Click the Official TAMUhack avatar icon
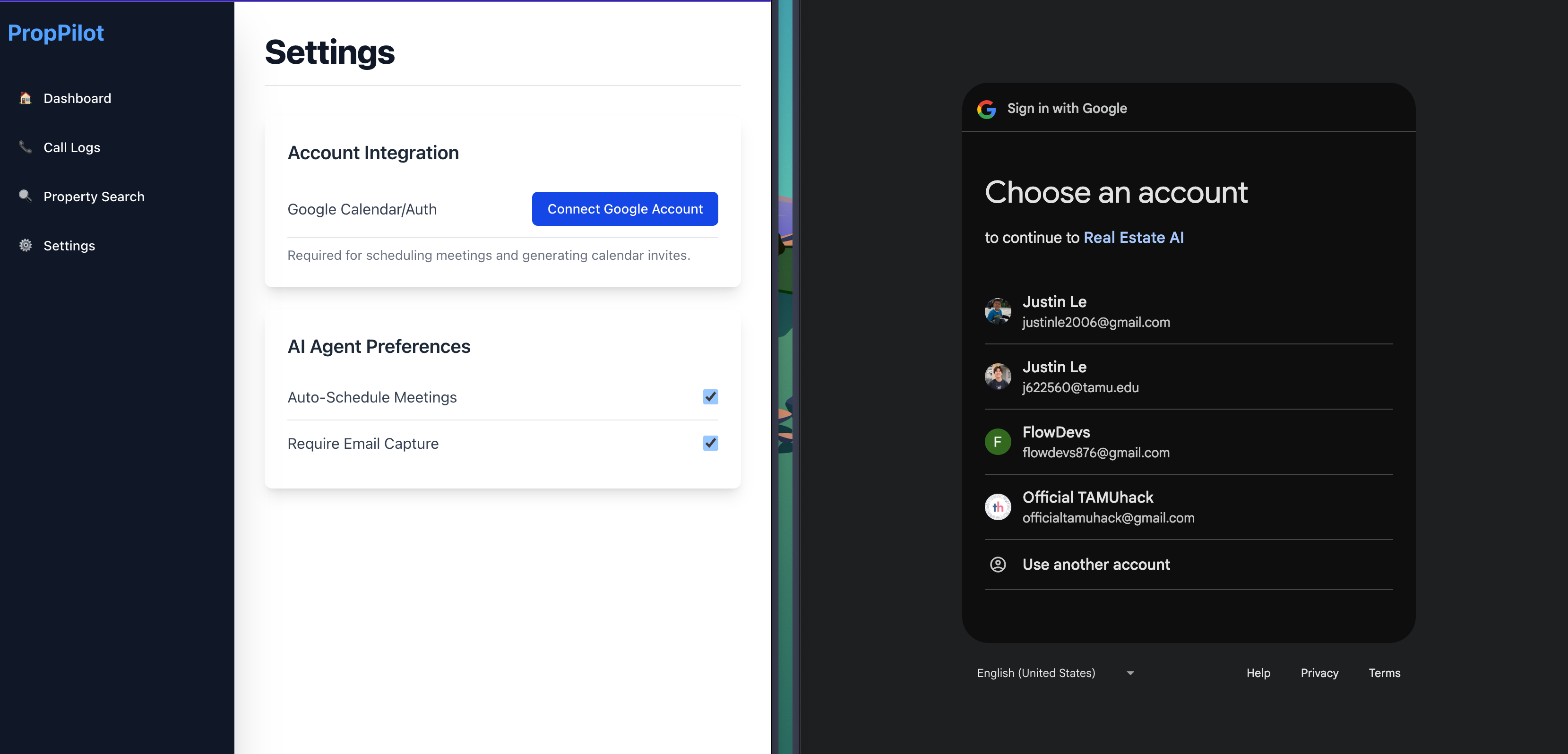1568x754 pixels. click(998, 507)
